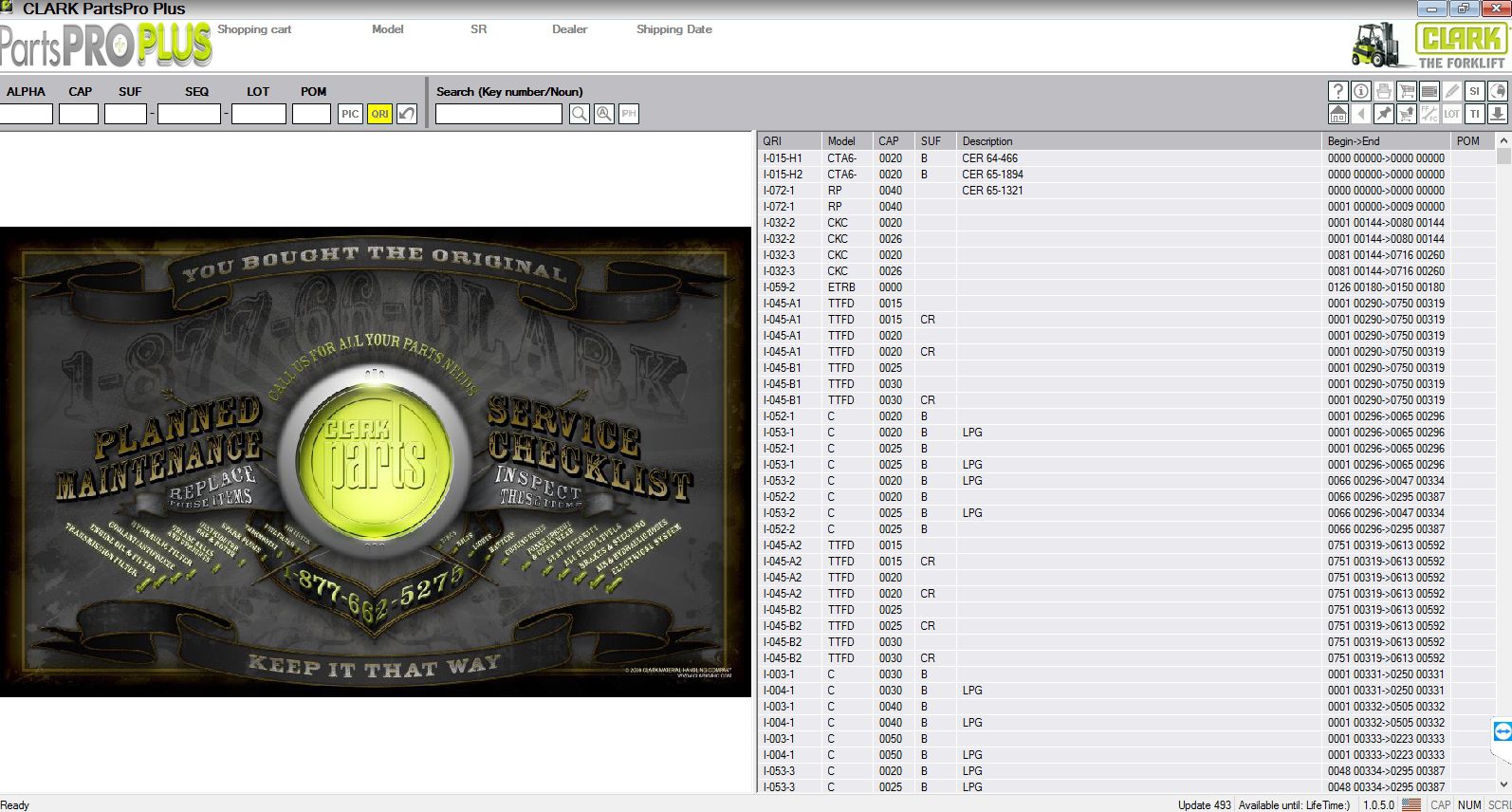Click description 'CER 65-1321'

[x=992, y=191]
